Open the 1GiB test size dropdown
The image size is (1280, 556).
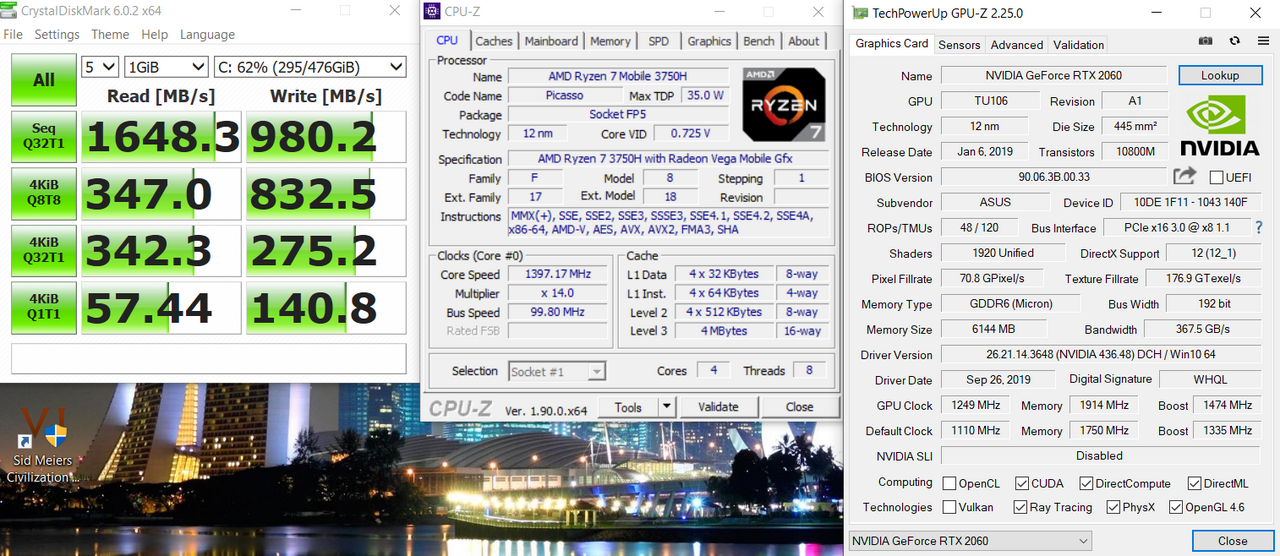(x=166, y=67)
